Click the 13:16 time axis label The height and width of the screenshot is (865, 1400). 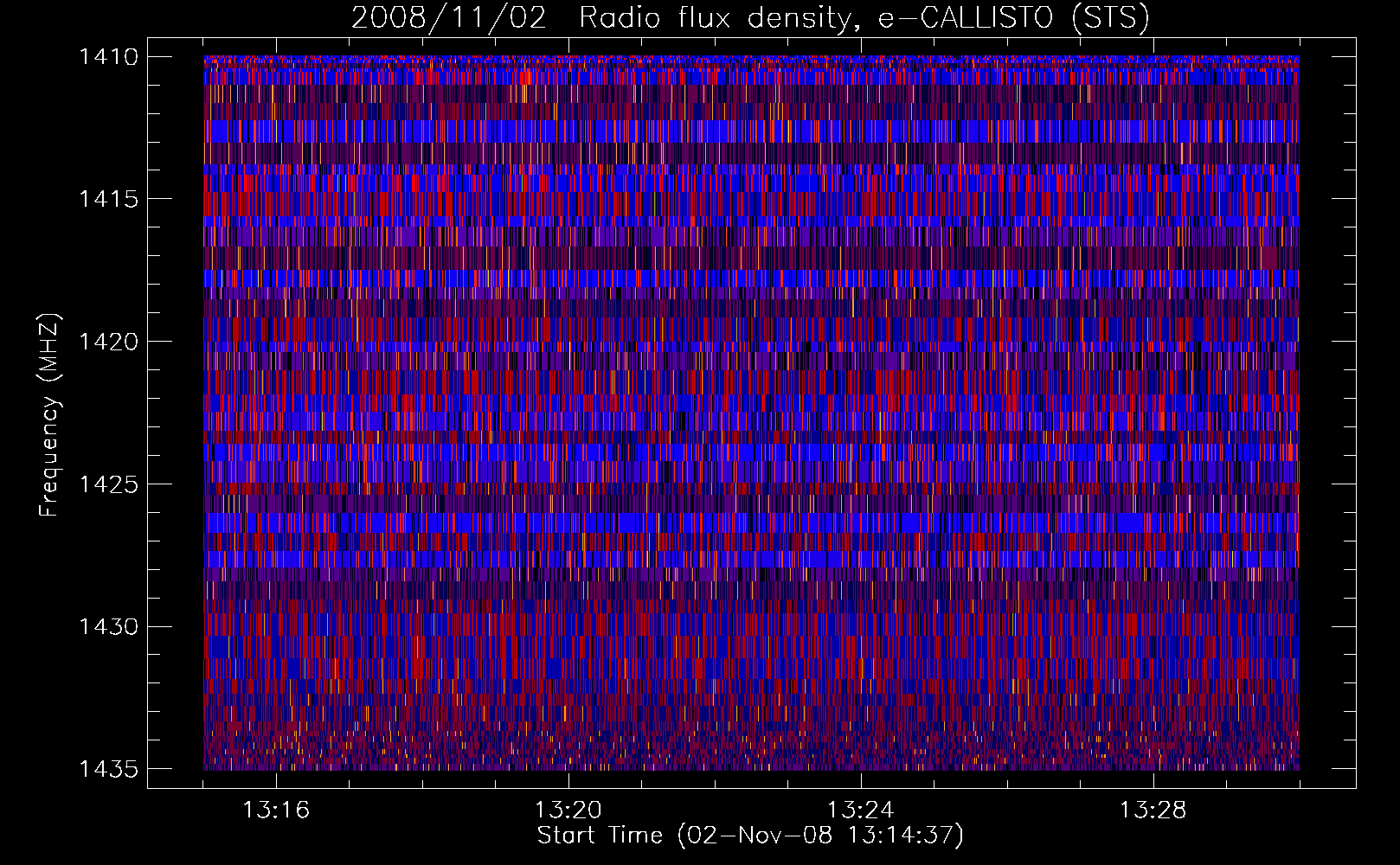(276, 811)
